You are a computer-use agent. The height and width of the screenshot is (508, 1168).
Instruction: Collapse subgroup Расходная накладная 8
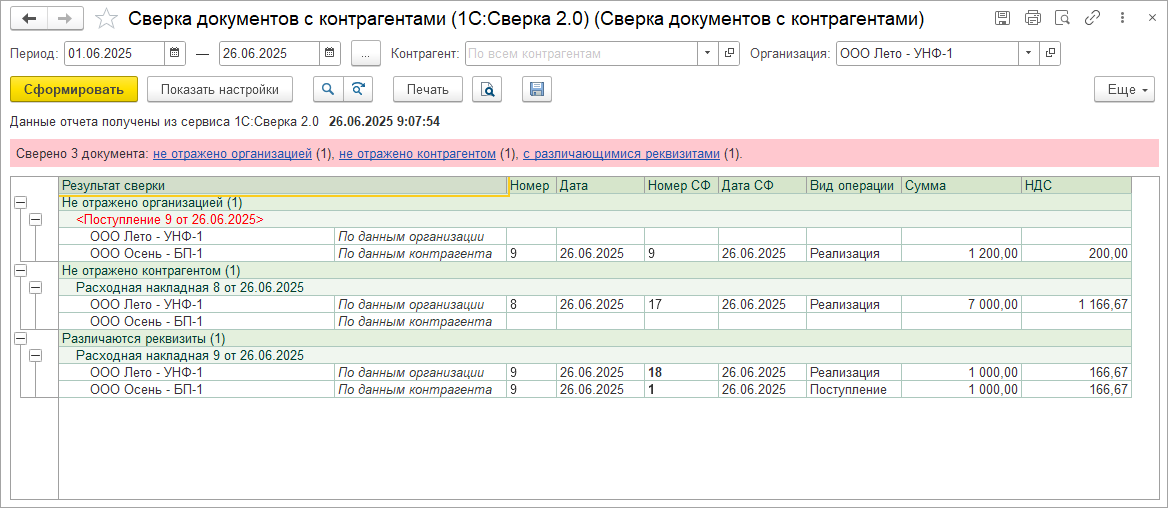click(x=35, y=288)
